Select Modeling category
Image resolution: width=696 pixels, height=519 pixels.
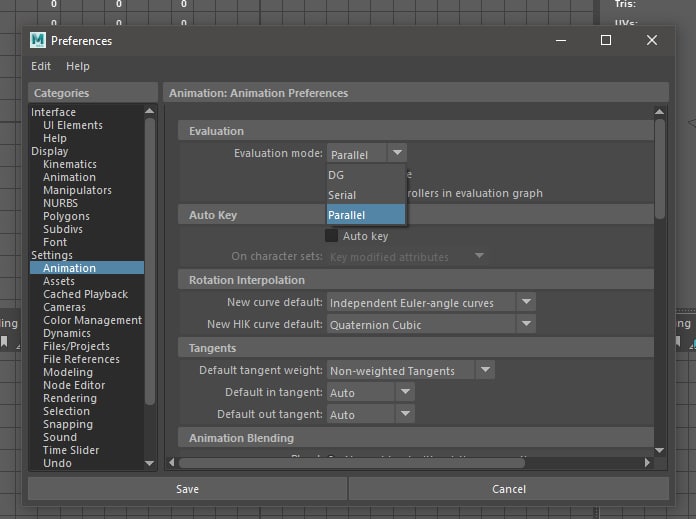pyautogui.click(x=68, y=372)
